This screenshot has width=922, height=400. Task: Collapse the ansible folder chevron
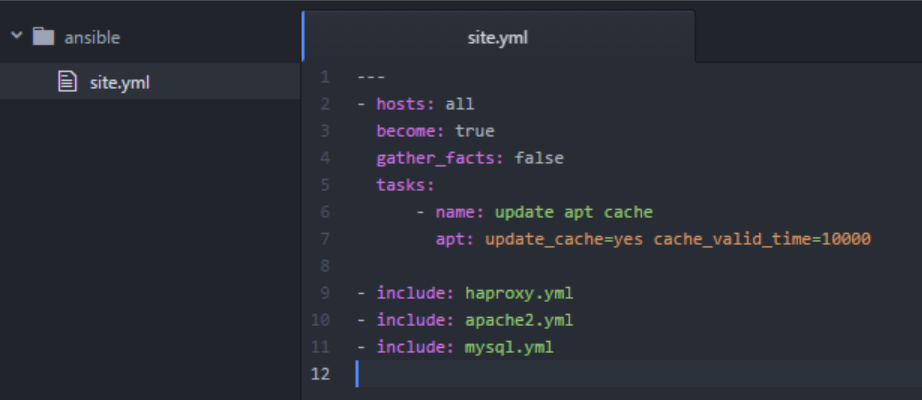pos(16,37)
